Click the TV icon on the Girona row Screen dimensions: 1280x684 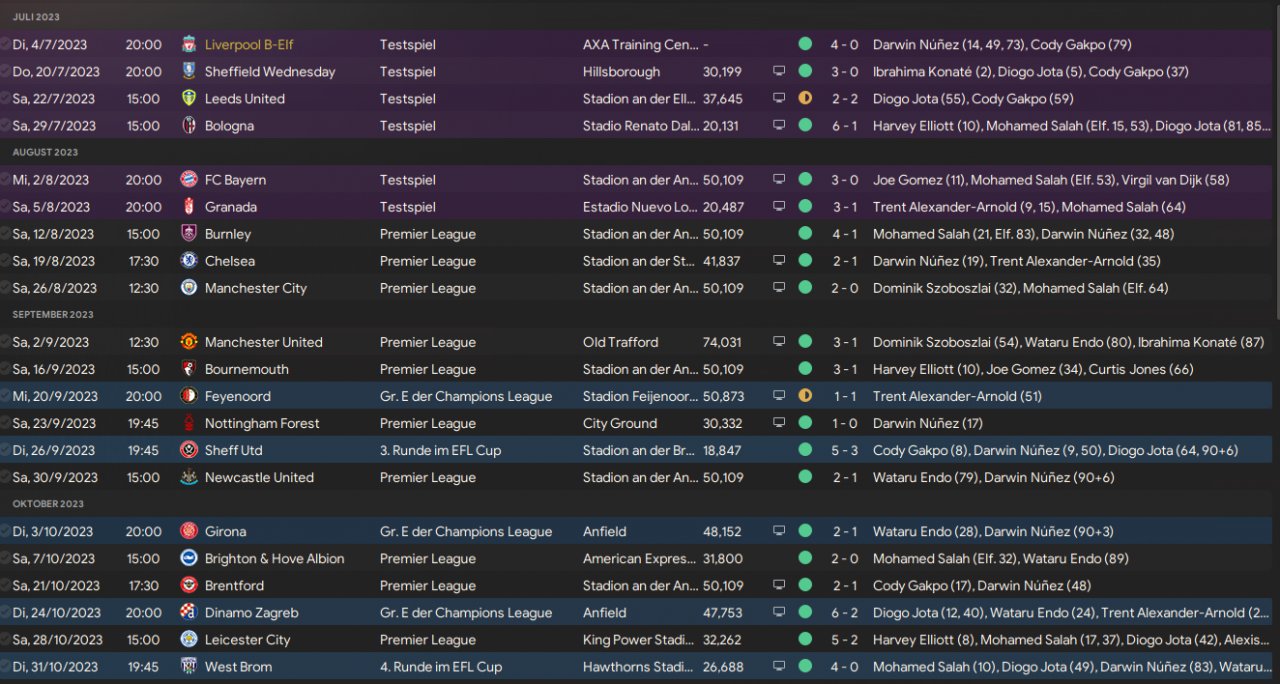[779, 531]
